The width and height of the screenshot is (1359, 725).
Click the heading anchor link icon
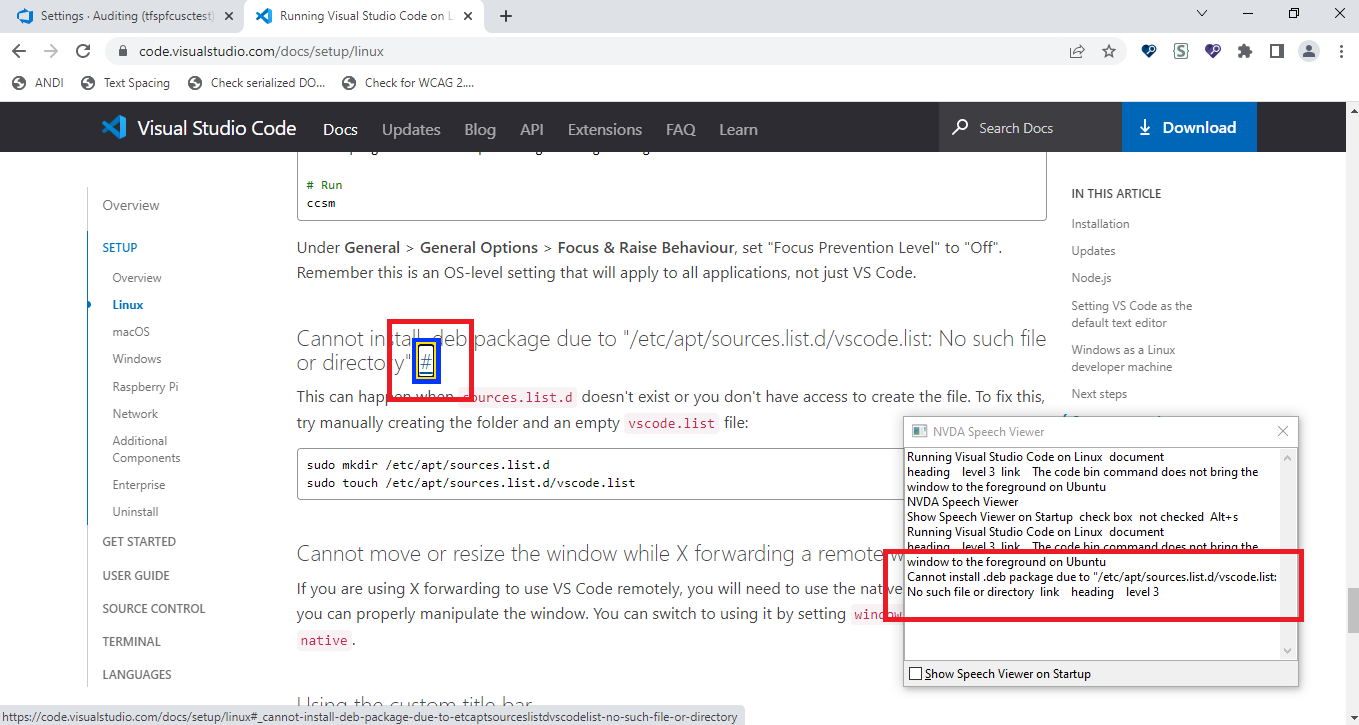pyautogui.click(x=429, y=360)
